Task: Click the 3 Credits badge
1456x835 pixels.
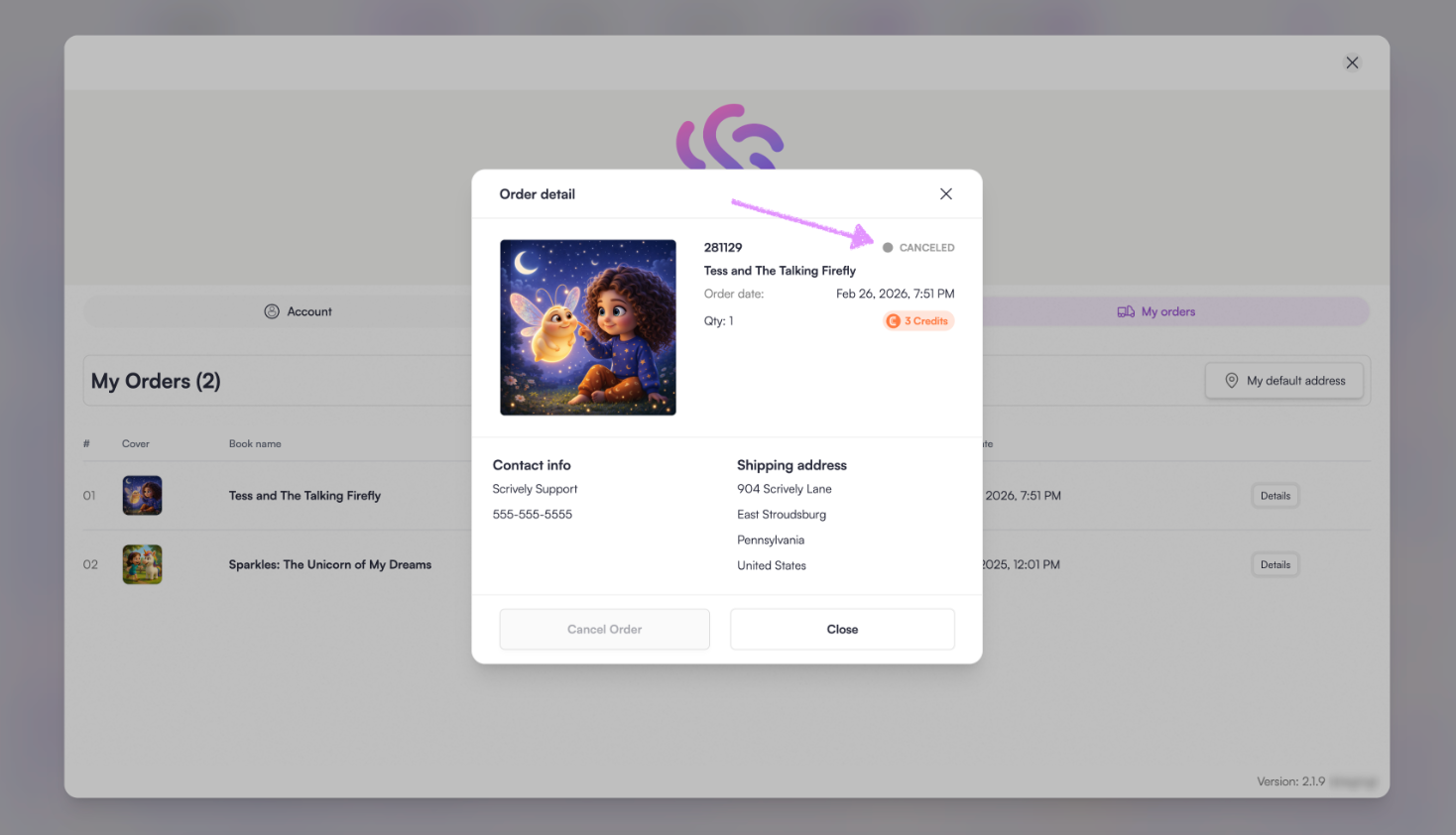Action: pos(918,321)
